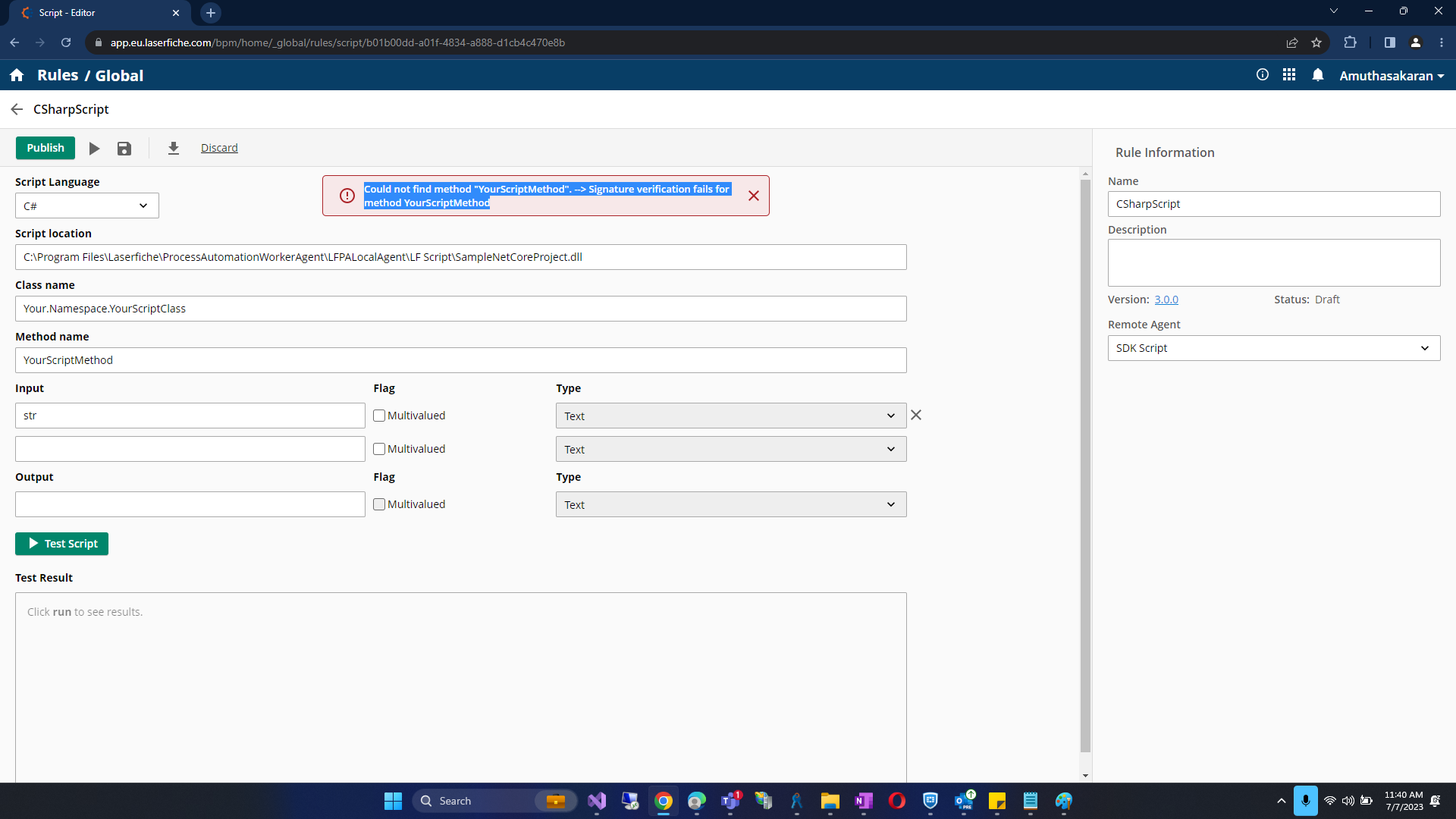
Task: Open the Output Type Text dropdown
Action: tap(730, 504)
